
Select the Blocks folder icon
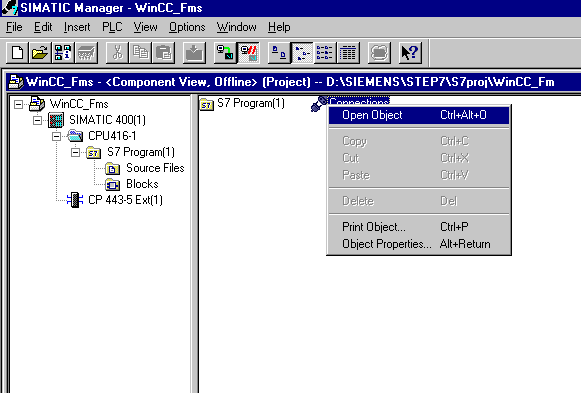pyautogui.click(x=113, y=184)
